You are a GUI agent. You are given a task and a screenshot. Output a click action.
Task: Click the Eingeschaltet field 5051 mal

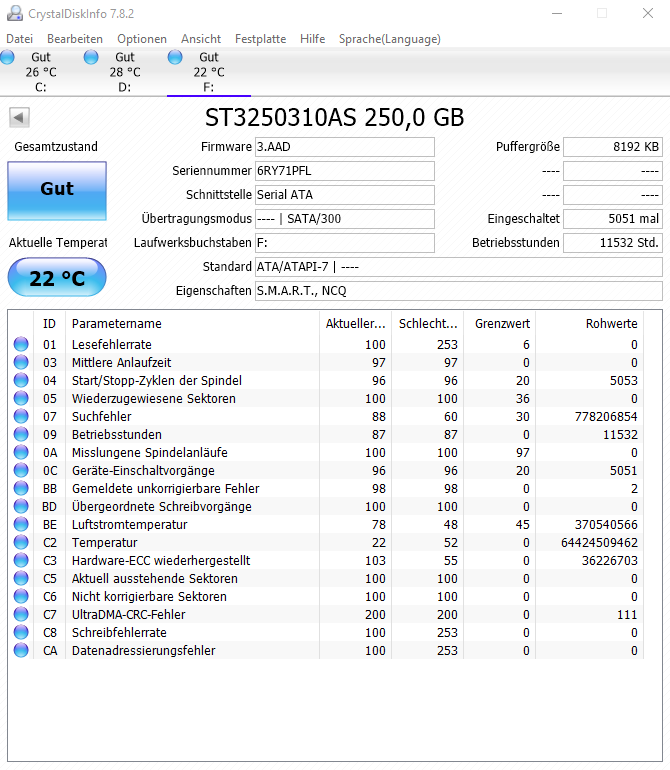click(x=613, y=219)
